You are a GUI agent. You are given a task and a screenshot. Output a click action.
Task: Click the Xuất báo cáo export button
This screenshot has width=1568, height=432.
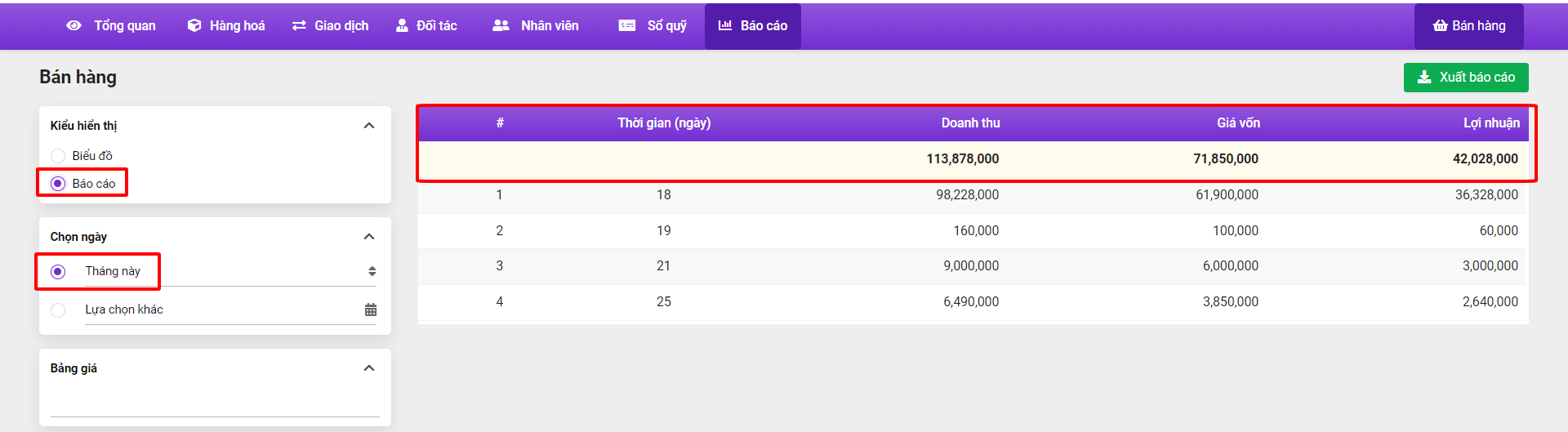[1466, 77]
